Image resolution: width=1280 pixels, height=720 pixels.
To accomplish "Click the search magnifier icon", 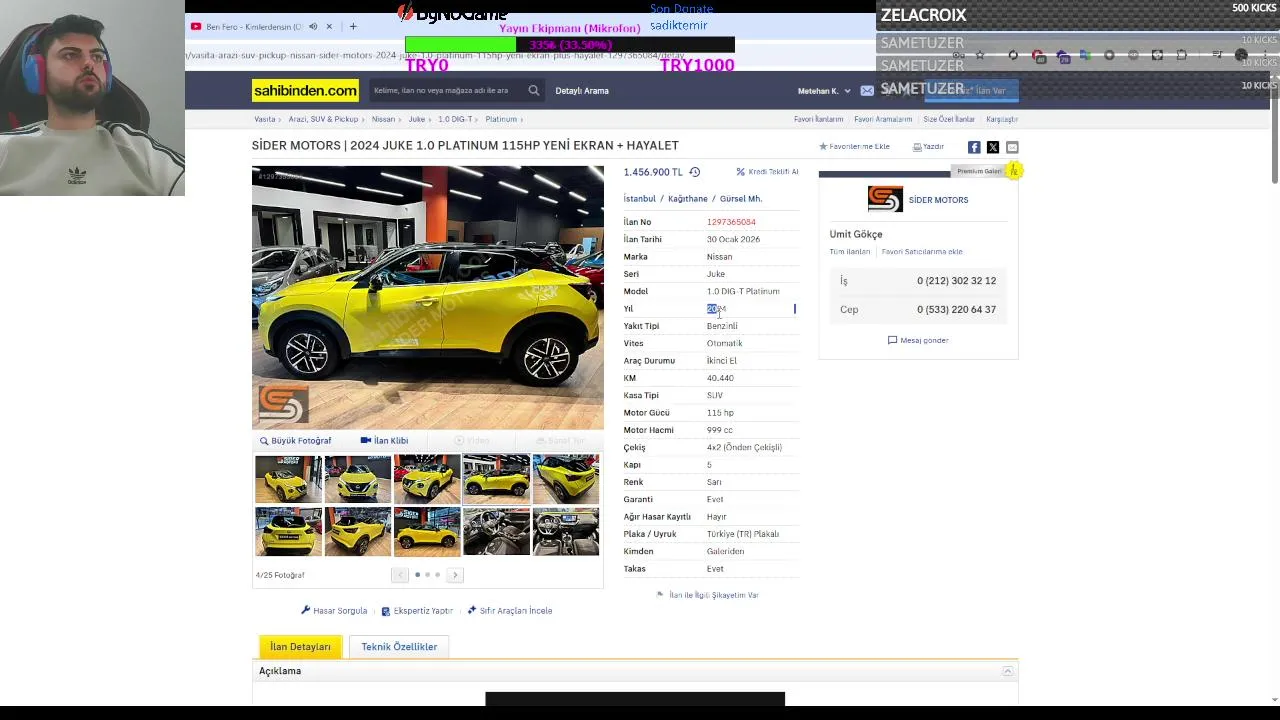I will (x=533, y=90).
